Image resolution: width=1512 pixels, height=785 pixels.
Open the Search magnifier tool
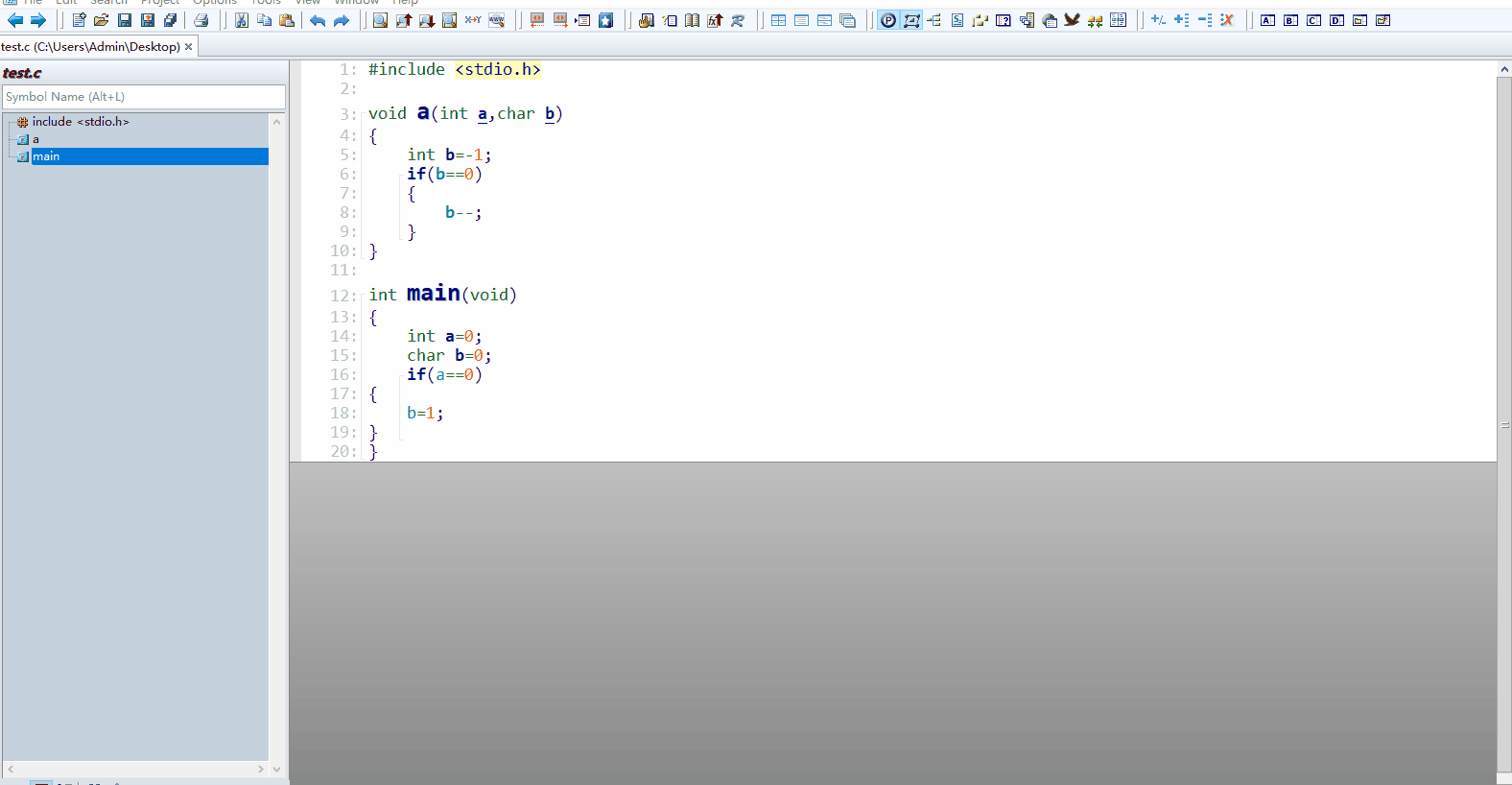click(x=381, y=20)
